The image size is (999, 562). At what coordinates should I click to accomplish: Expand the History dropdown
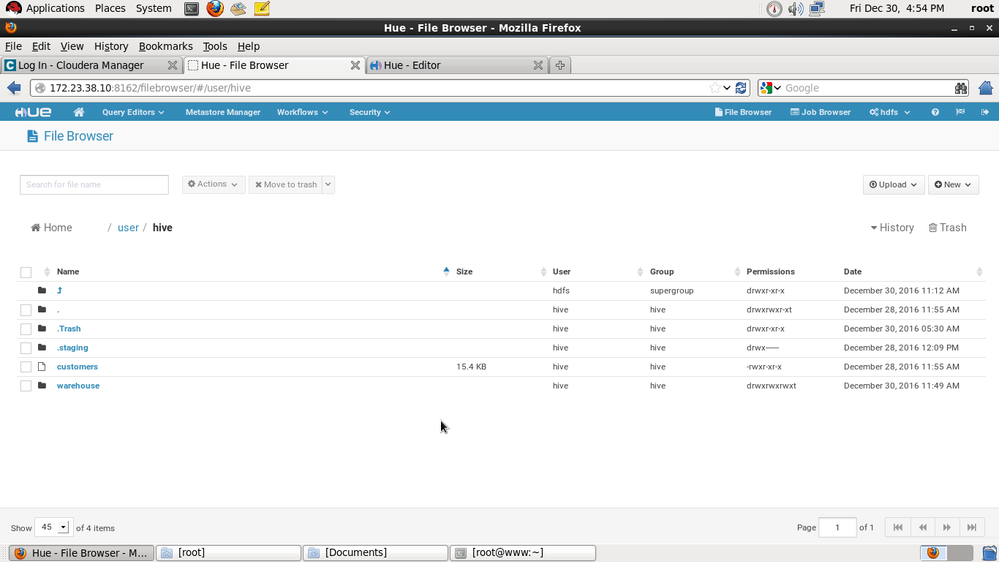[x=892, y=227]
